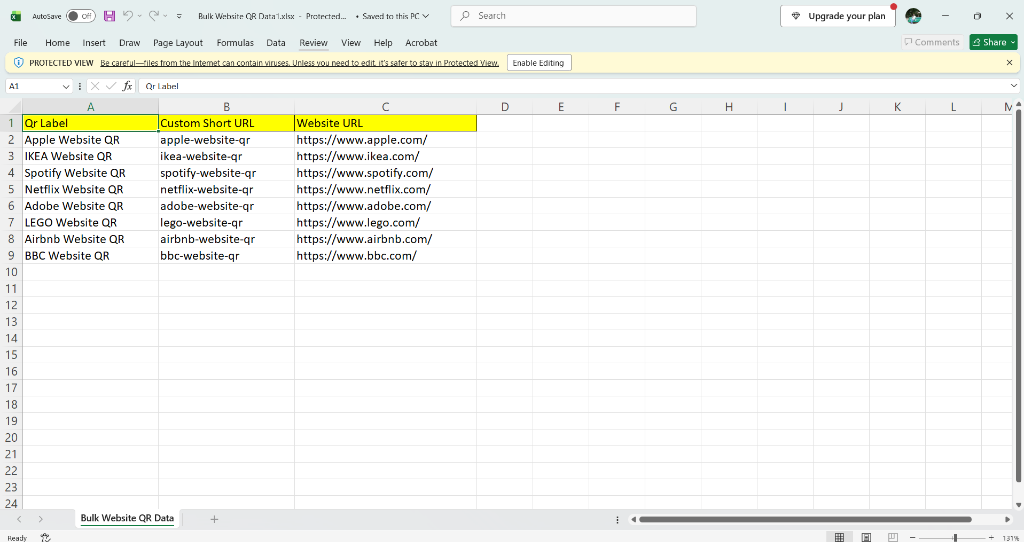1024x542 pixels.
Task: Click the Protected View shield icon
Action: click(x=18, y=63)
